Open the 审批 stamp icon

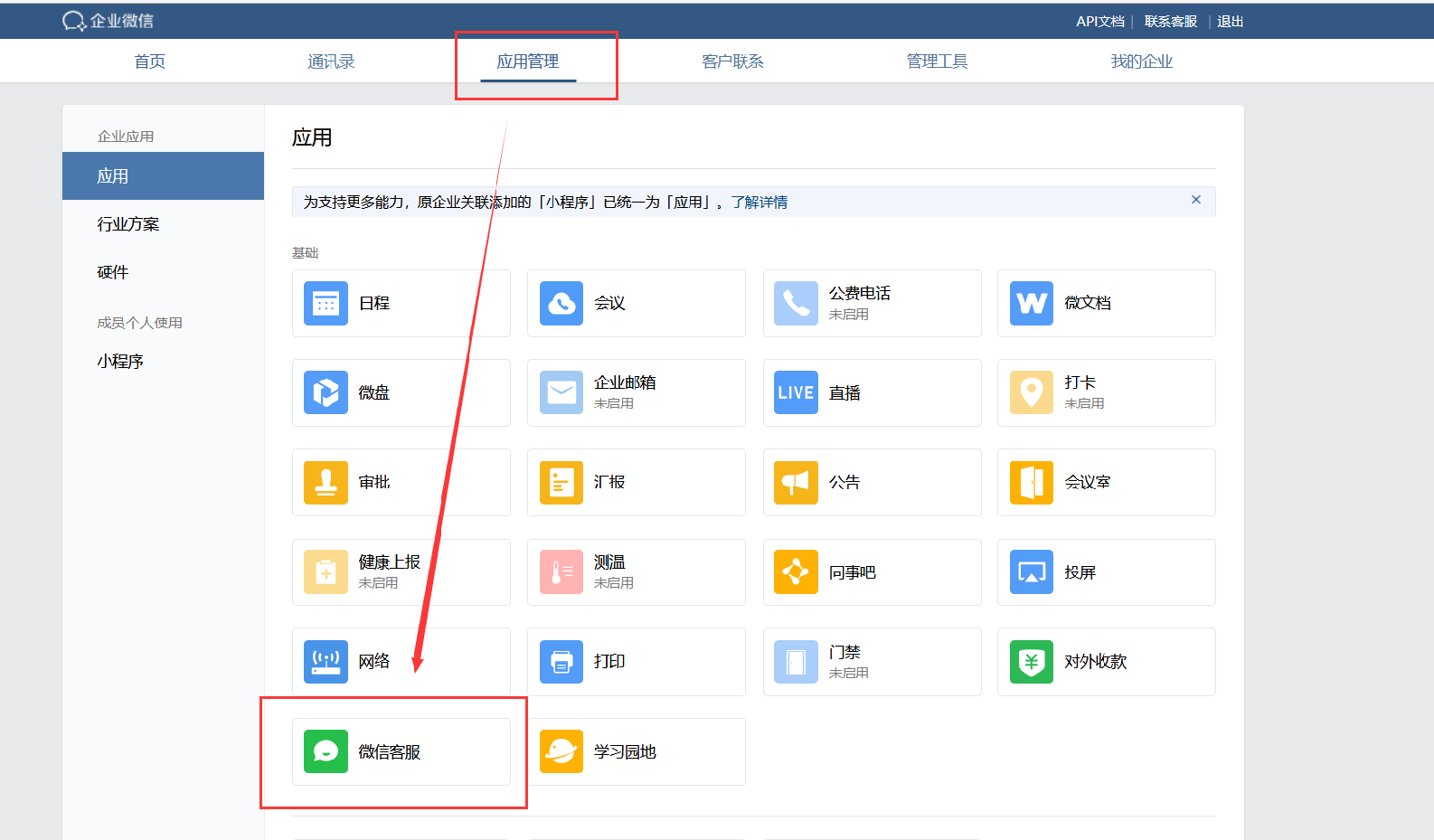(x=325, y=482)
